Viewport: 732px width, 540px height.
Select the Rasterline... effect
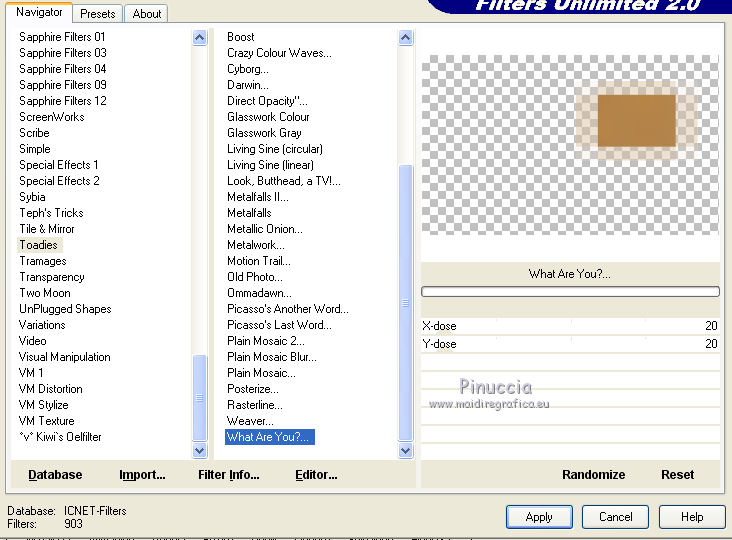[254, 405]
